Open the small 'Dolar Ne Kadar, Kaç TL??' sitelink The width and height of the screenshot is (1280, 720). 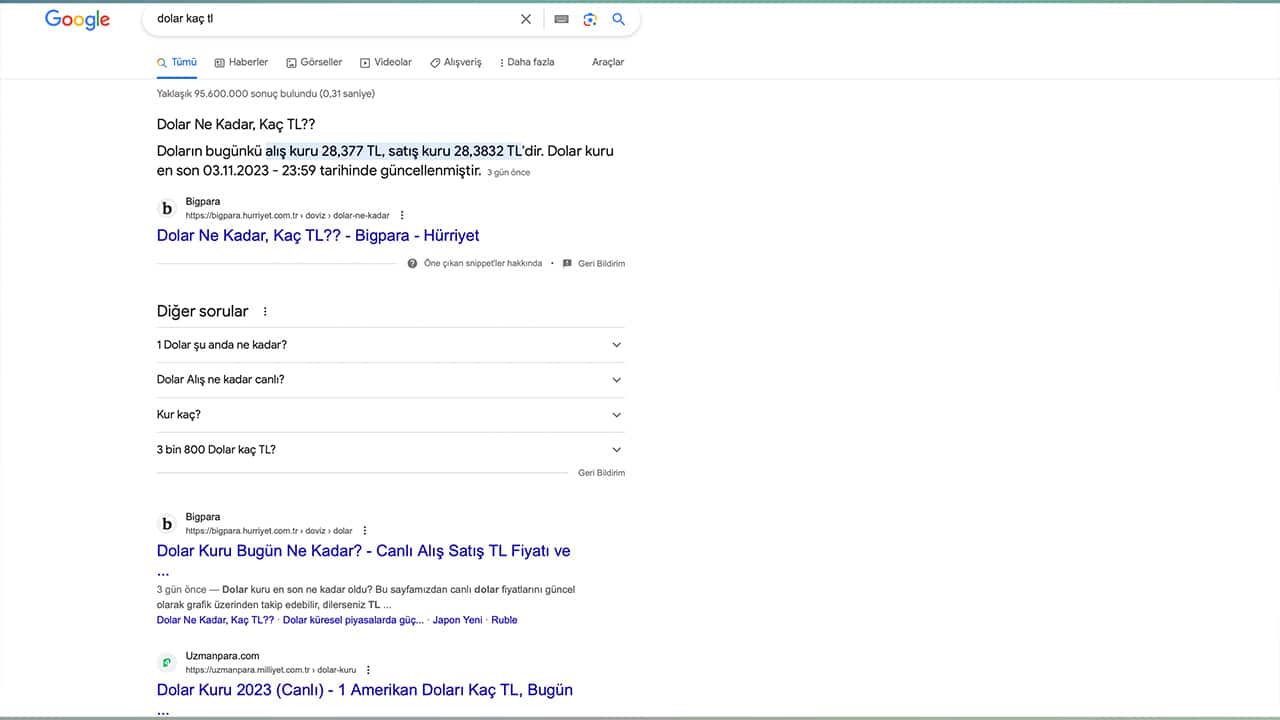click(215, 620)
